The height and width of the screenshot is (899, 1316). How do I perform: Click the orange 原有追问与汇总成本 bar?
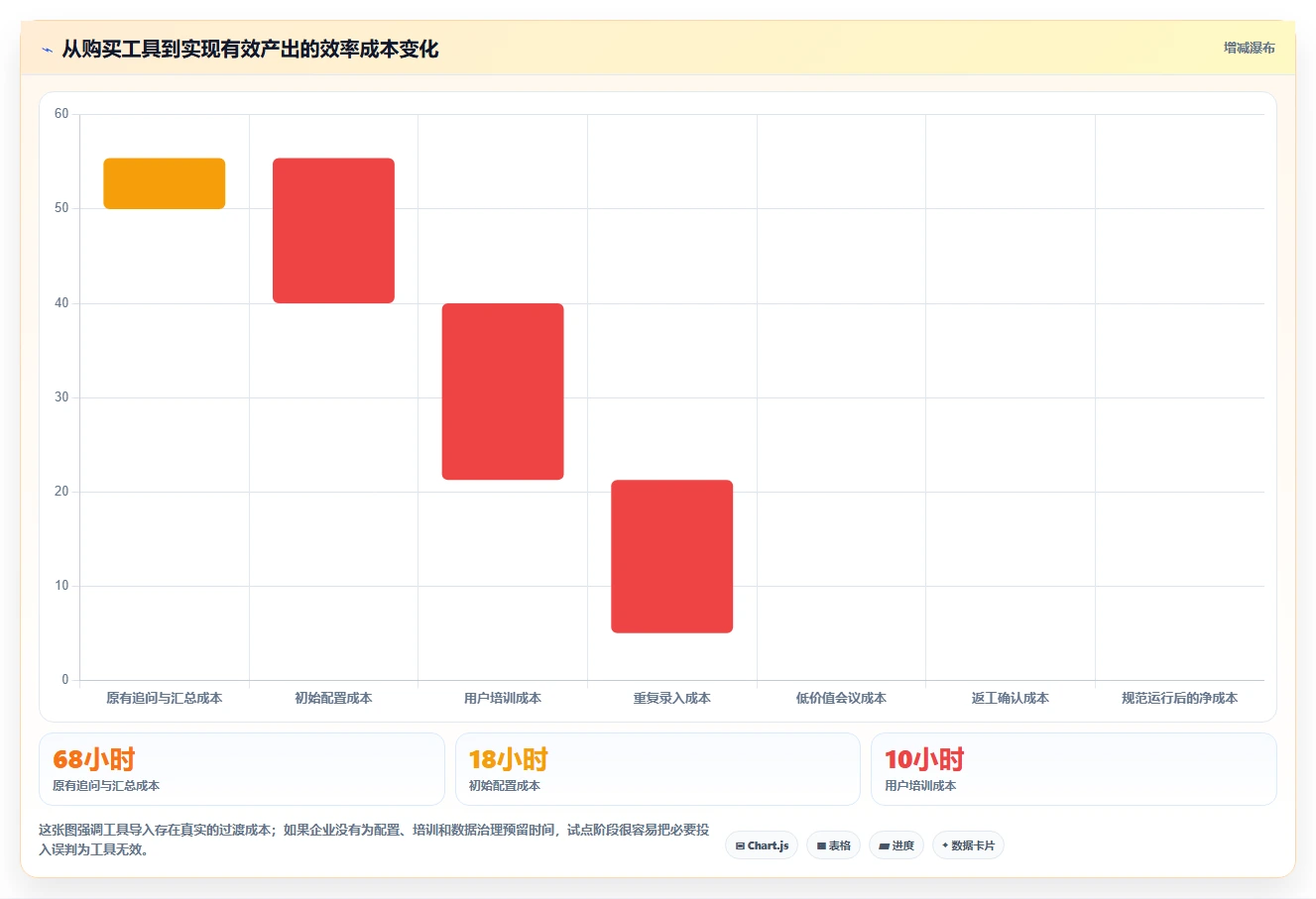click(165, 183)
